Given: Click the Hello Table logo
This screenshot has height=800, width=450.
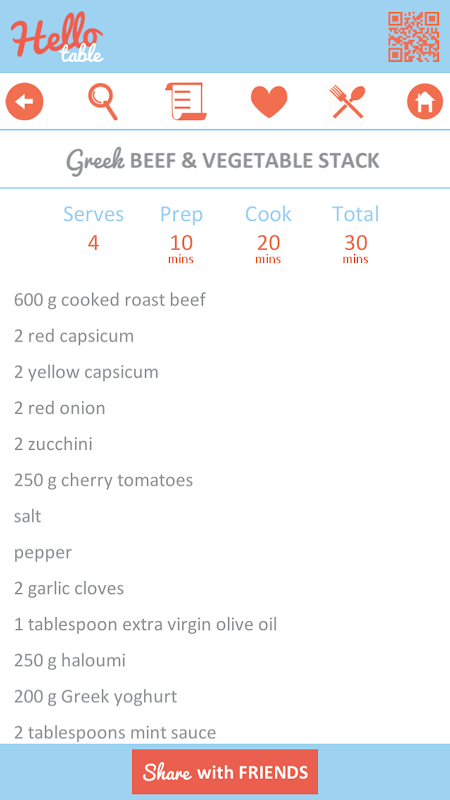Looking at the screenshot, I should 57,38.
